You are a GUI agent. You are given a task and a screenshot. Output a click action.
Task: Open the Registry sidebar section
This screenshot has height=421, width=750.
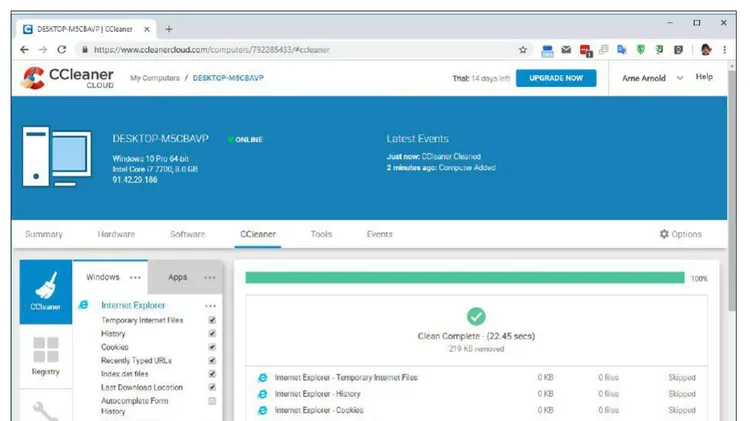click(46, 356)
